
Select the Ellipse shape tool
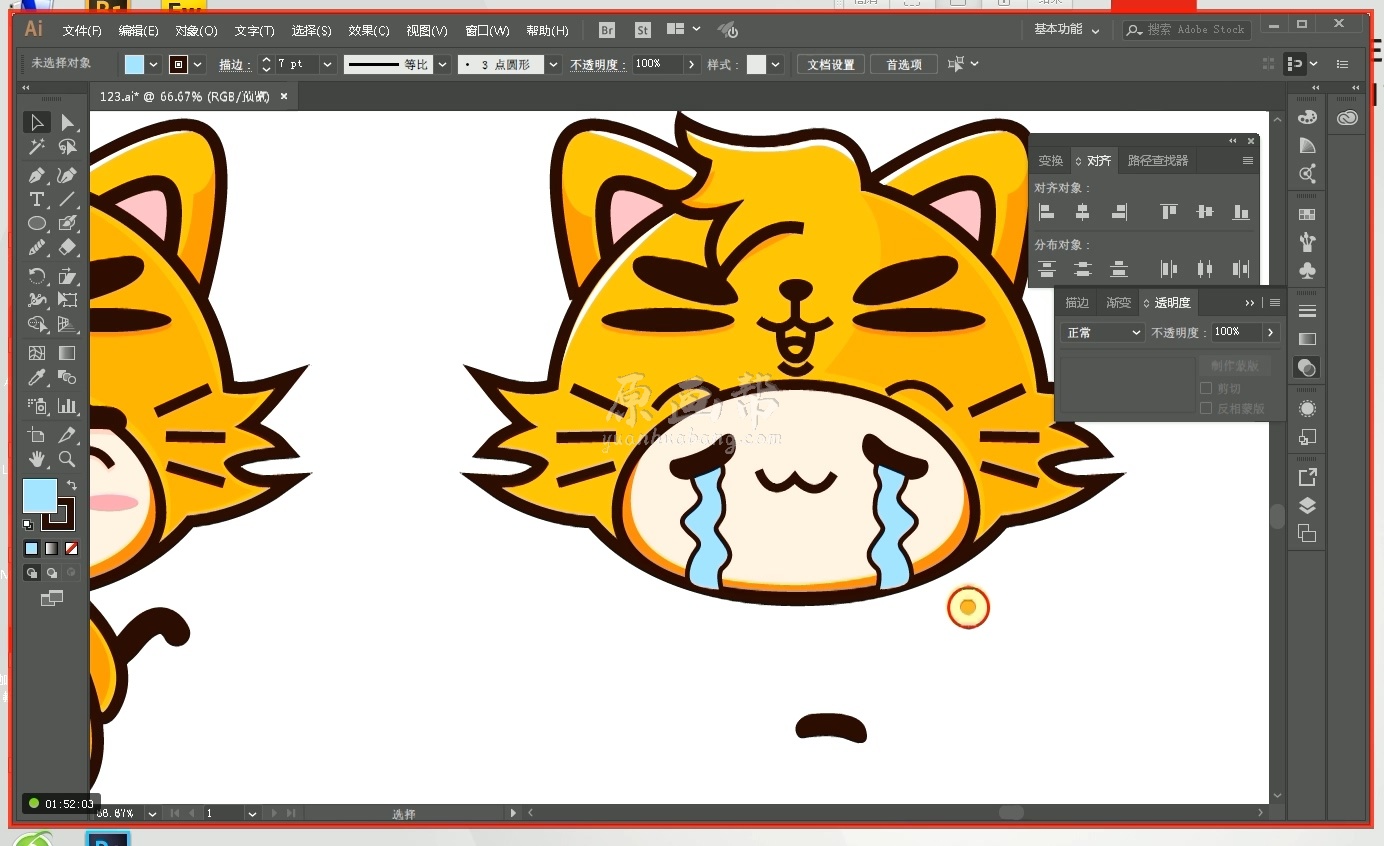point(37,223)
